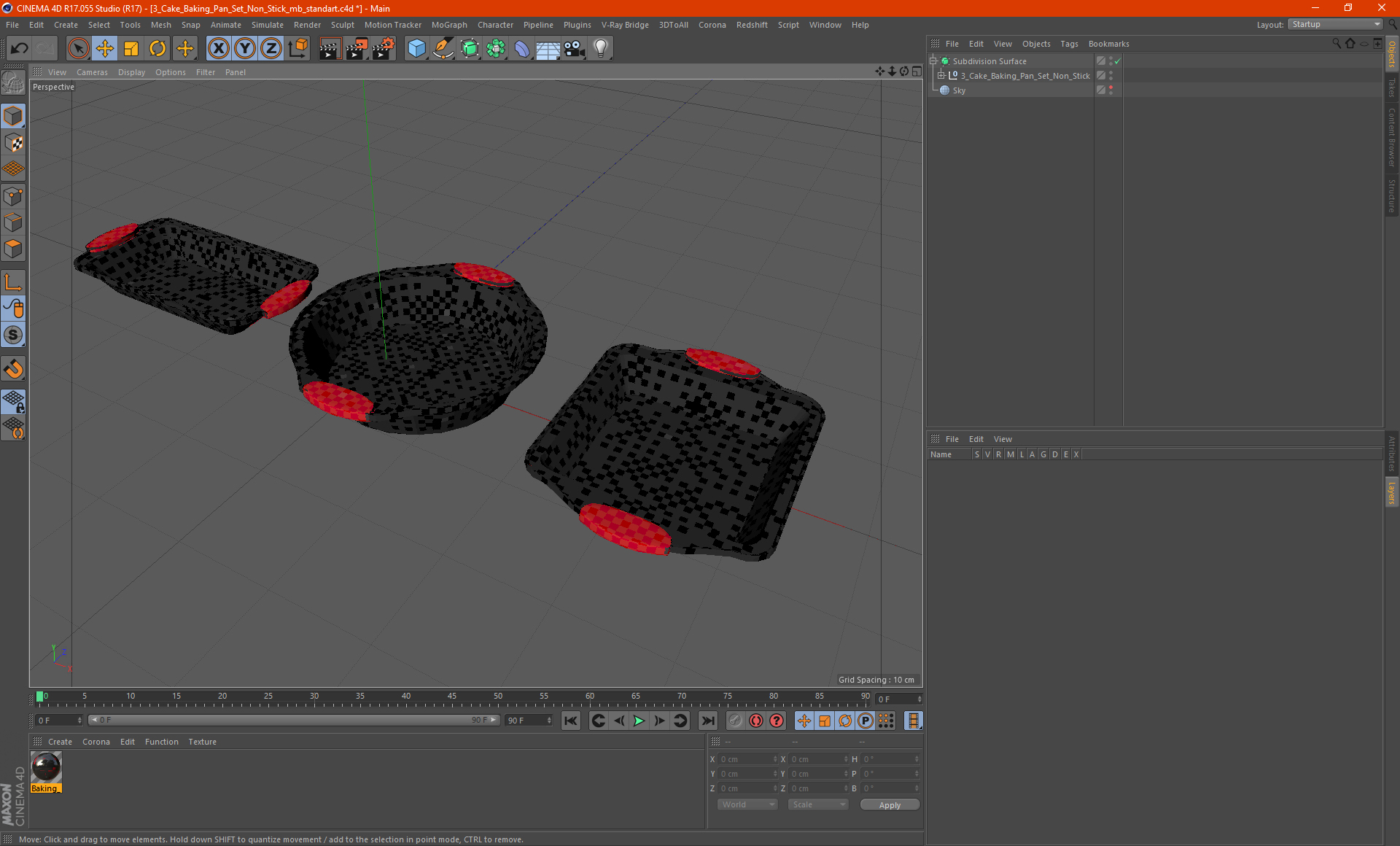Activate the Scale tool
1400x846 pixels.
tap(131, 49)
